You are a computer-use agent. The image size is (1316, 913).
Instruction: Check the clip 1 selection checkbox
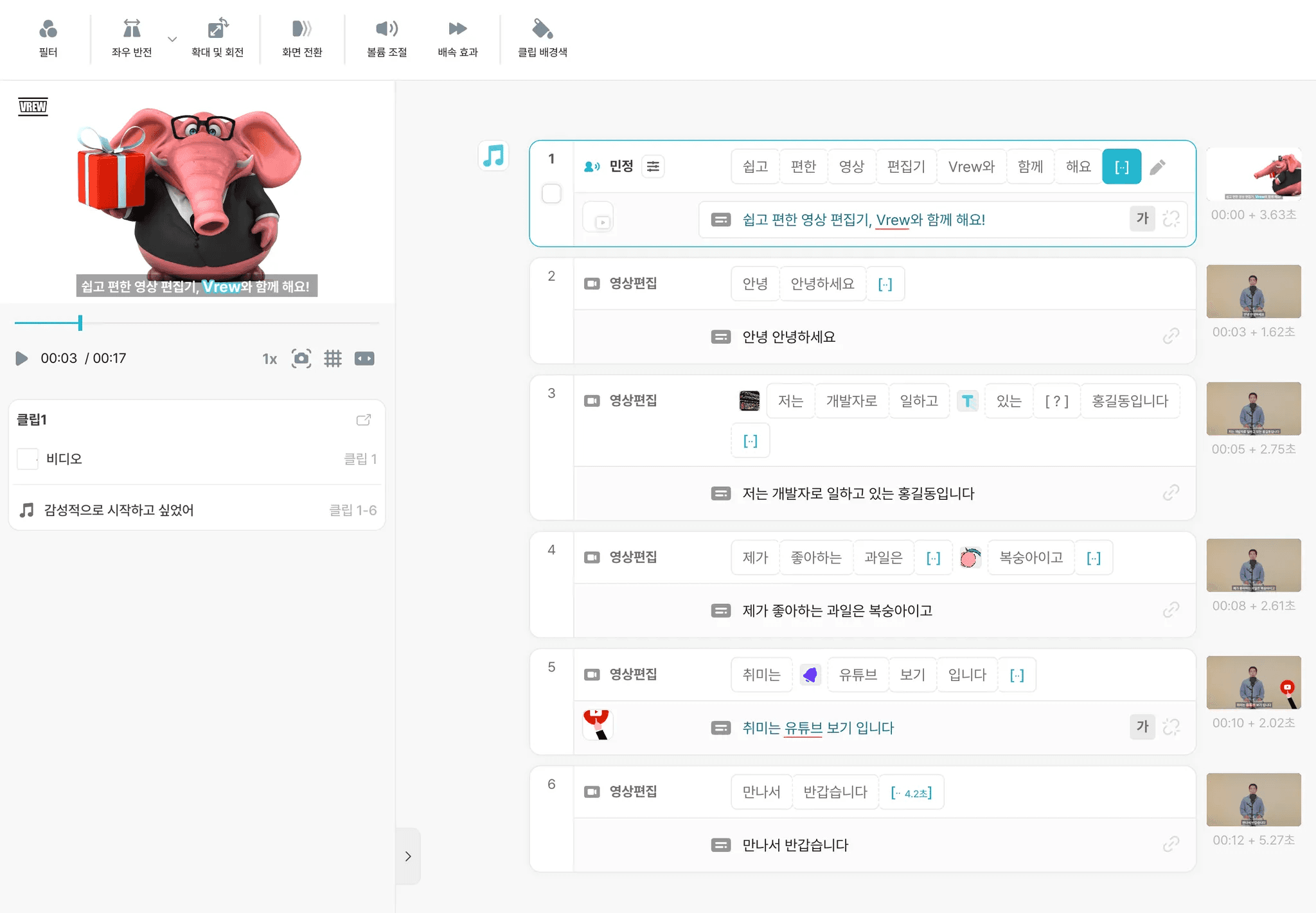point(551,193)
